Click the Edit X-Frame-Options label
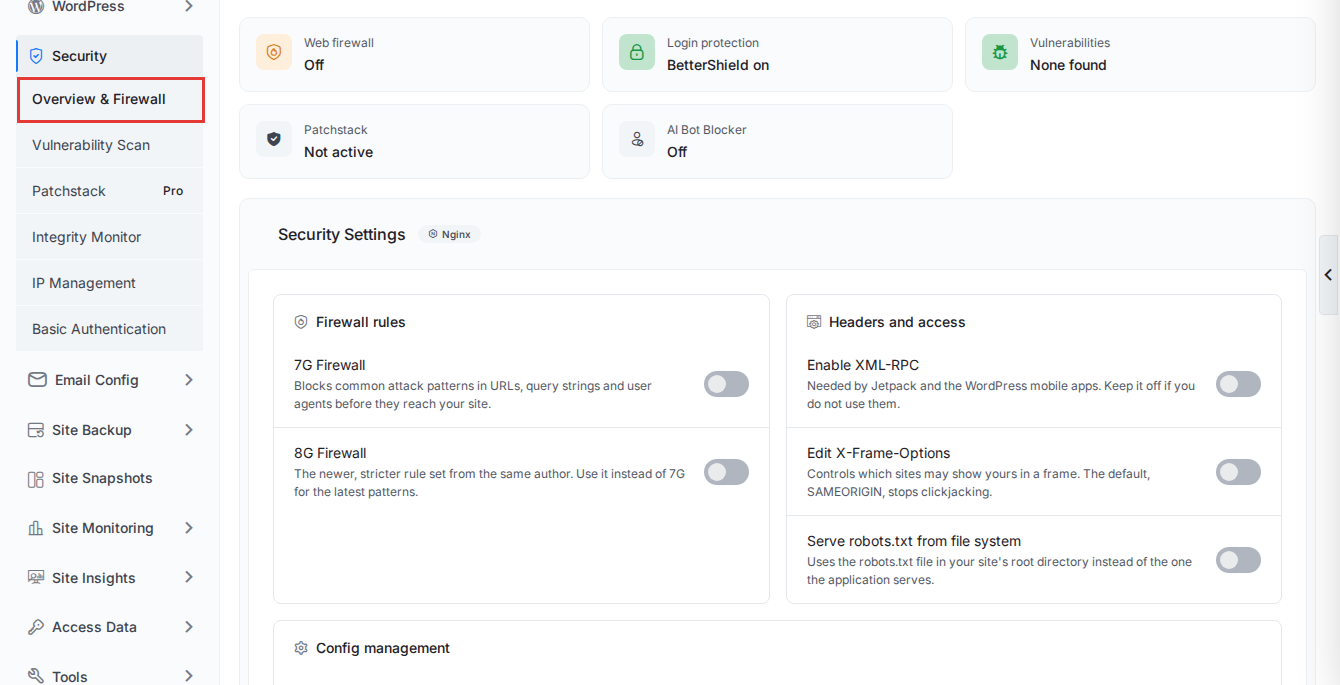Image resolution: width=1340 pixels, height=685 pixels. pos(879,453)
